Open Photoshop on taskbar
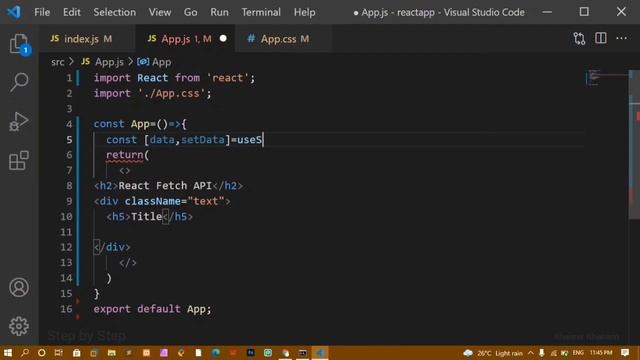 251,353
